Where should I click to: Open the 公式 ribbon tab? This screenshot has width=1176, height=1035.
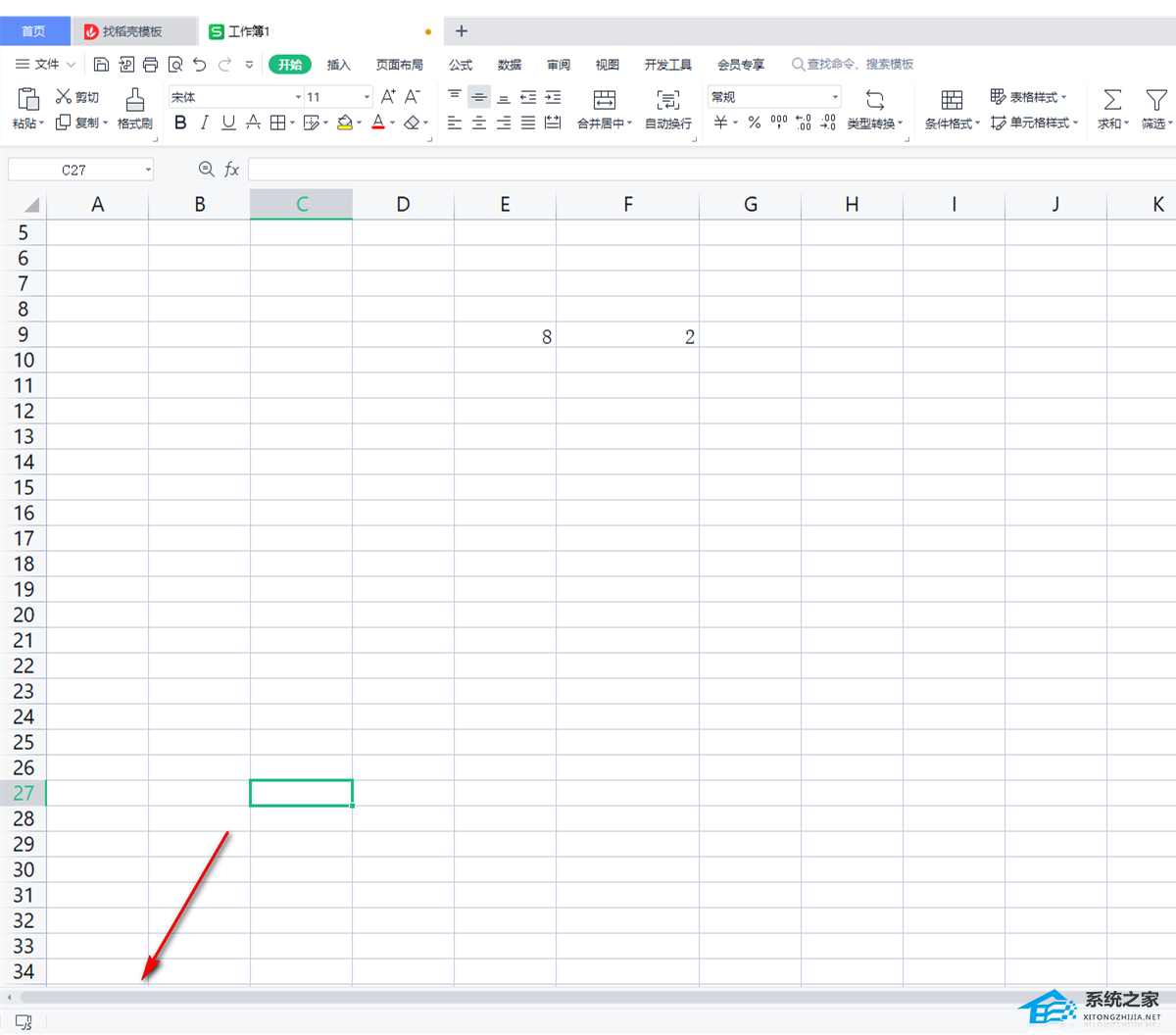click(x=461, y=65)
